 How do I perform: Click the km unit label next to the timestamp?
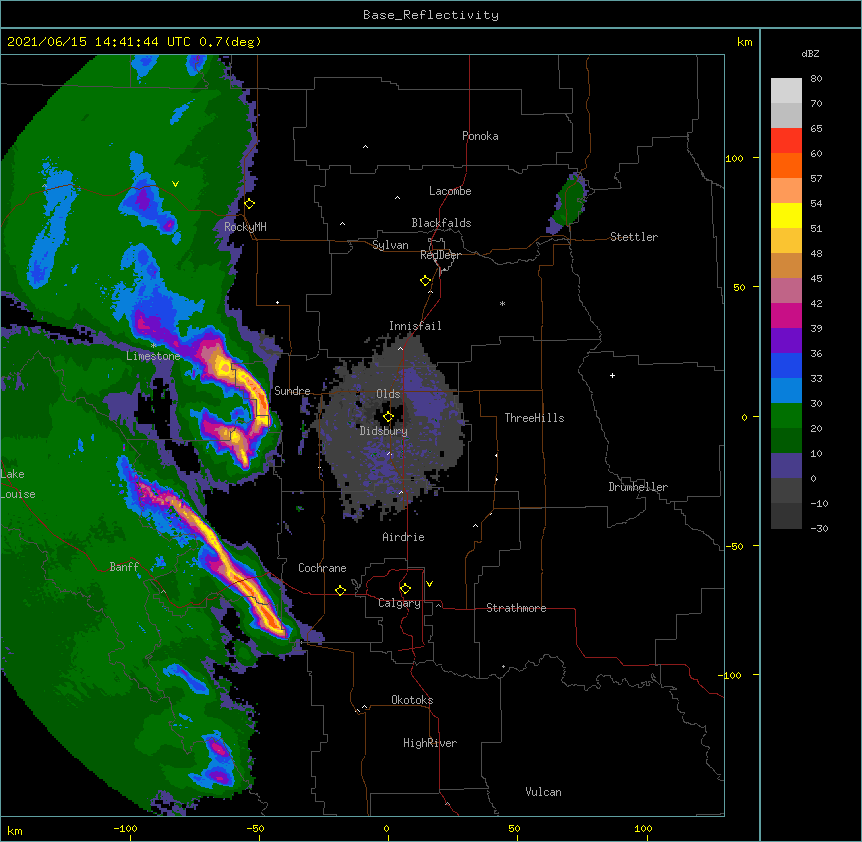coord(745,42)
